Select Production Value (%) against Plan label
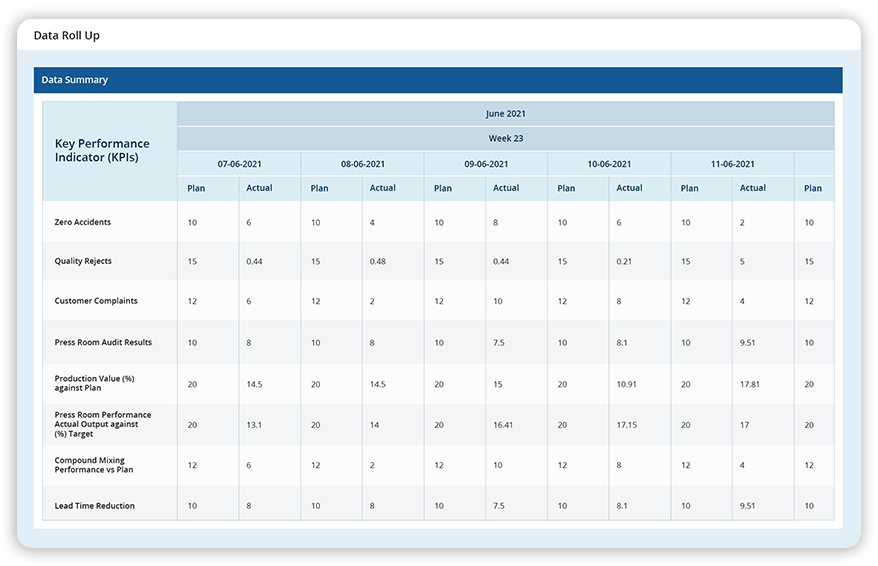Screen dimensions: 878x566 (x=94, y=383)
